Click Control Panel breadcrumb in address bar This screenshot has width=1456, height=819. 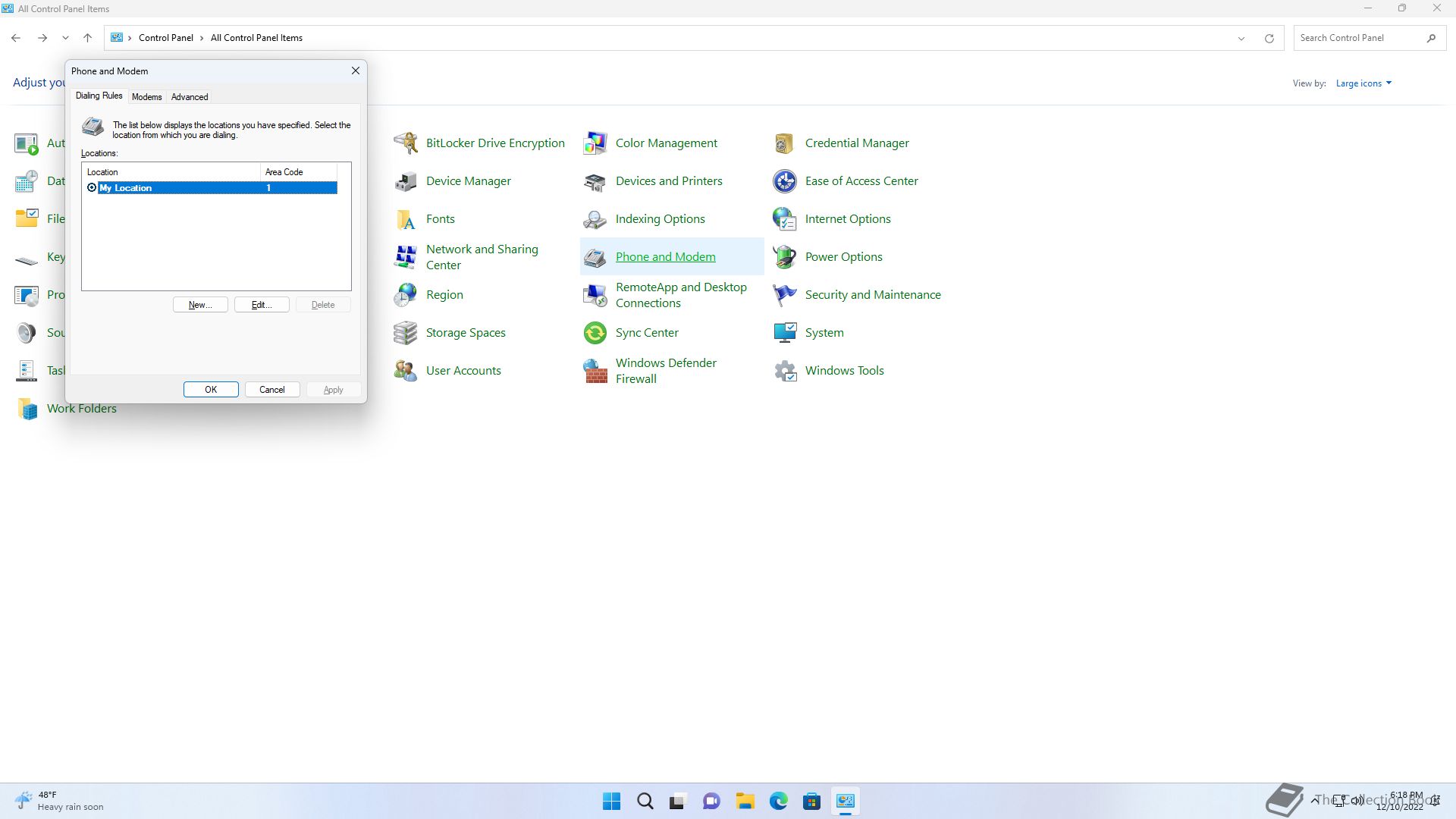(x=165, y=38)
